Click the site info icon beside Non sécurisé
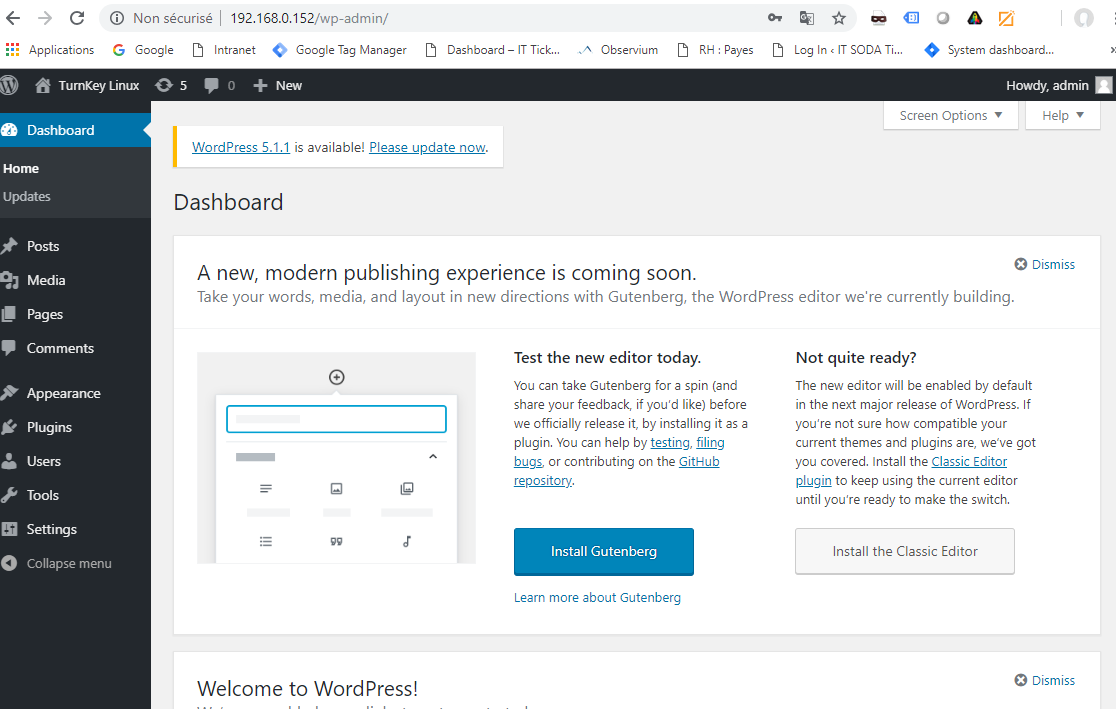Image resolution: width=1116 pixels, height=709 pixels. (x=117, y=18)
